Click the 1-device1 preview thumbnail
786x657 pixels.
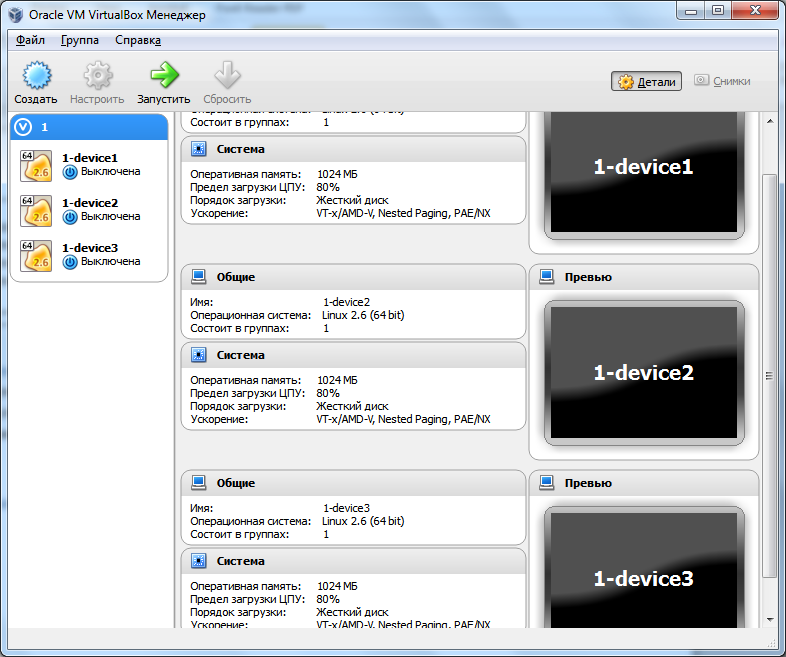[644, 173]
